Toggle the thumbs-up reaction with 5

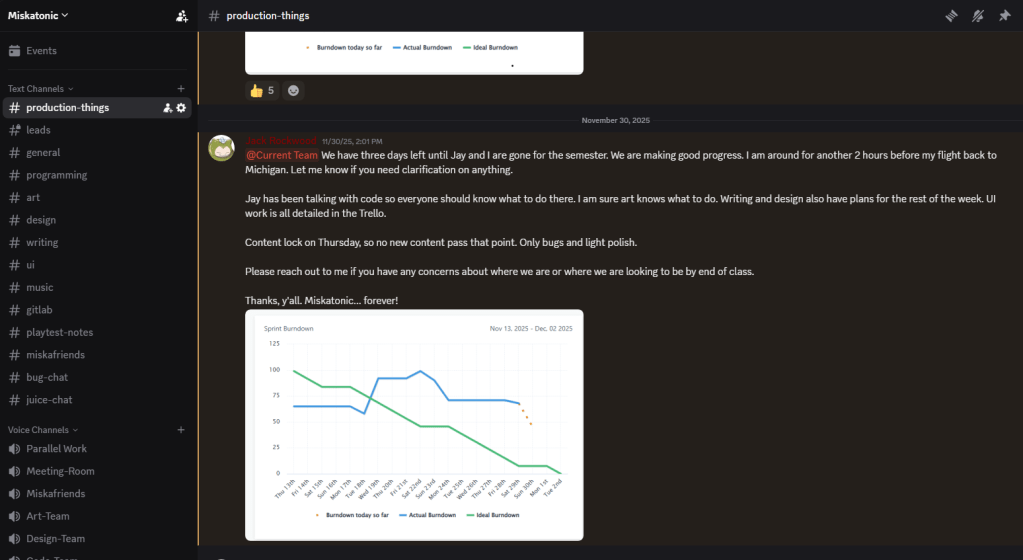262,90
